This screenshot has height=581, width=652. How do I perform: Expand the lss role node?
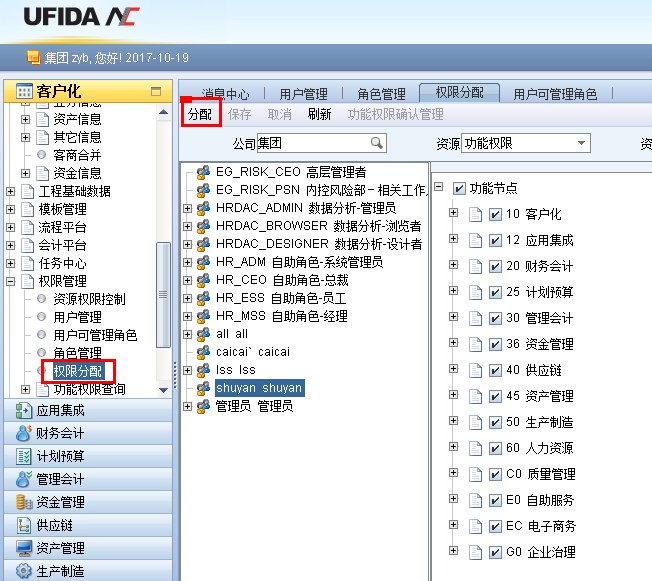(x=188, y=370)
